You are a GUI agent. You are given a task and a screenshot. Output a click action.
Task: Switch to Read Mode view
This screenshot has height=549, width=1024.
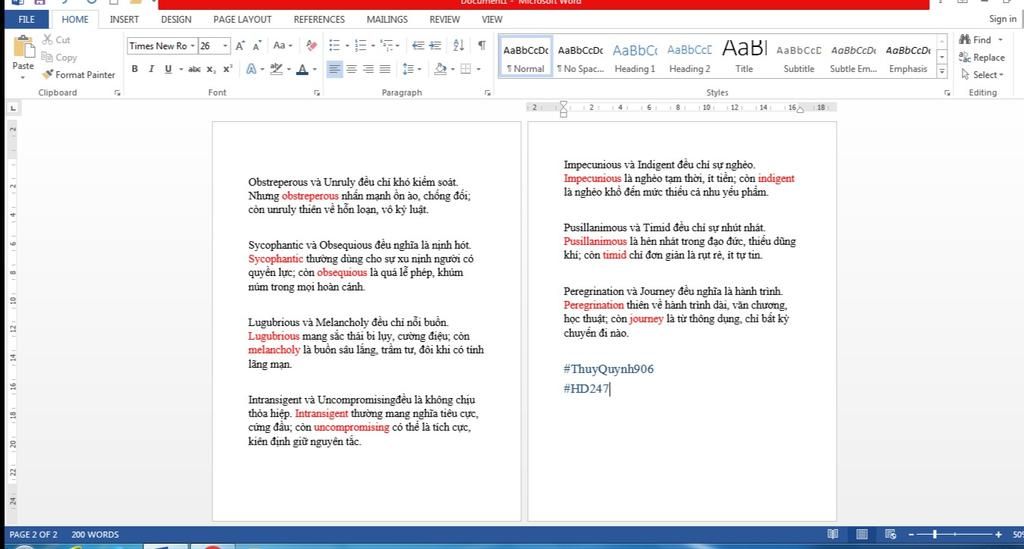click(x=833, y=534)
